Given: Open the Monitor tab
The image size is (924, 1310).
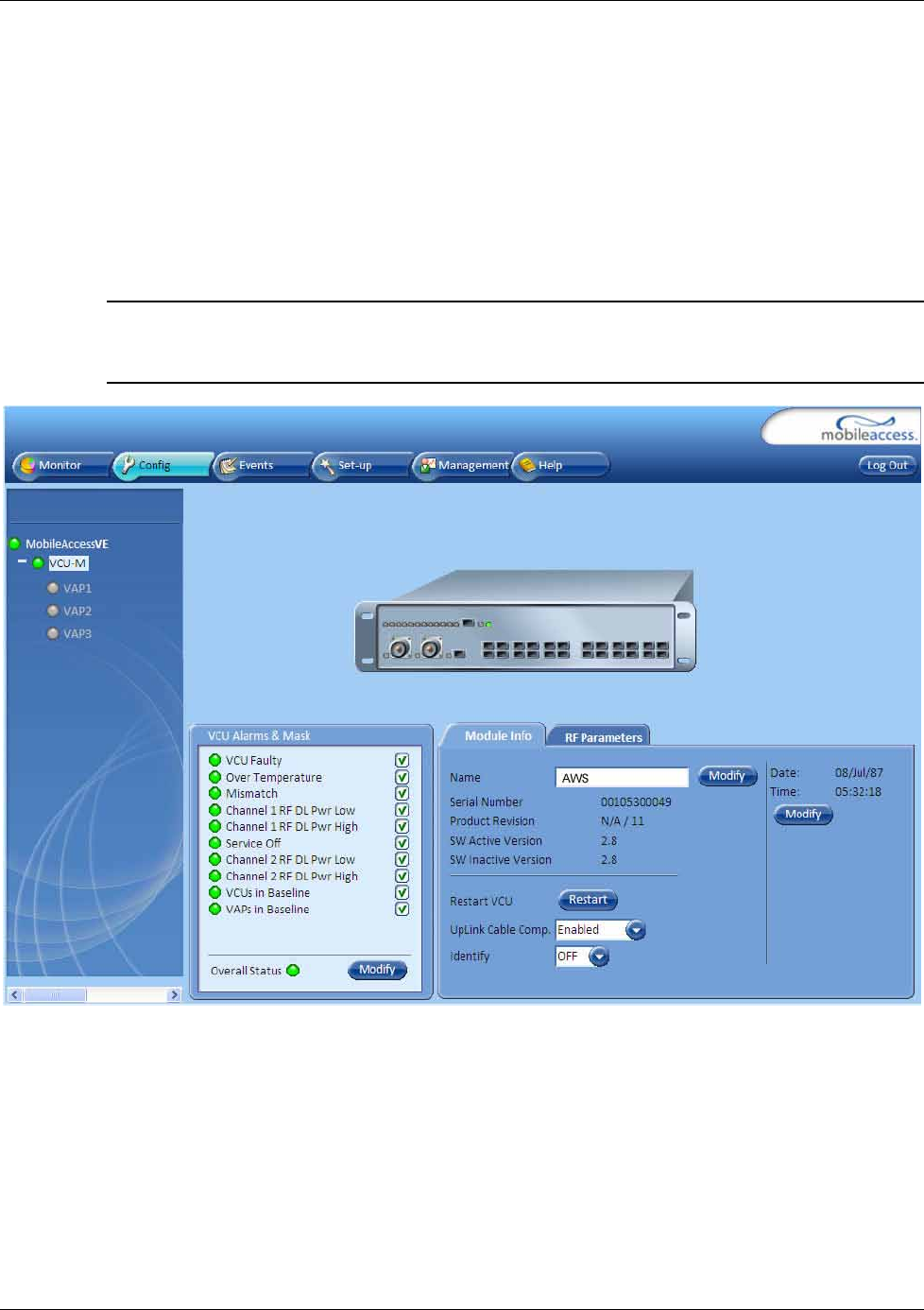Looking at the screenshot, I should 62,465.
